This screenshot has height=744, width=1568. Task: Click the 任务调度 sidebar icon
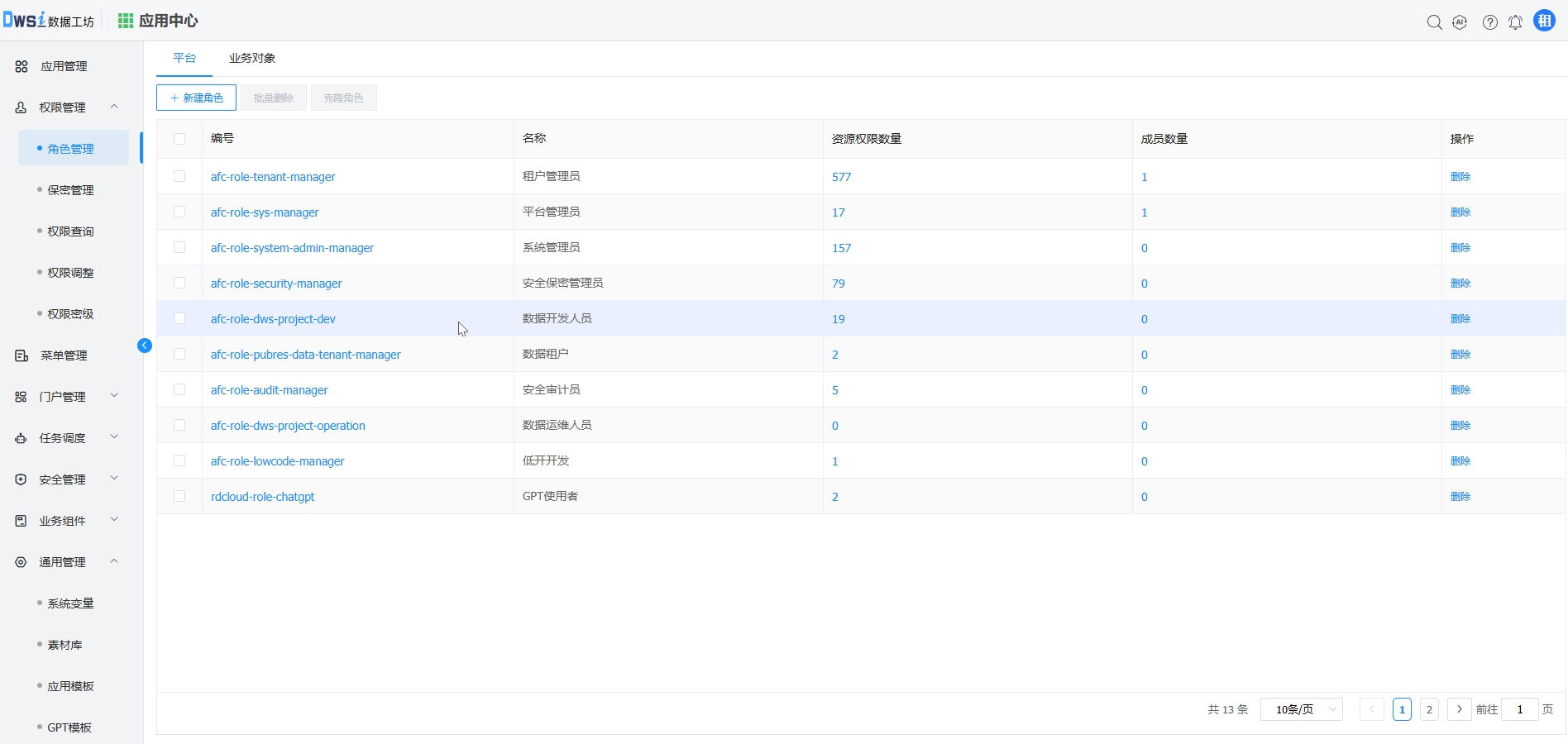pyautogui.click(x=22, y=438)
